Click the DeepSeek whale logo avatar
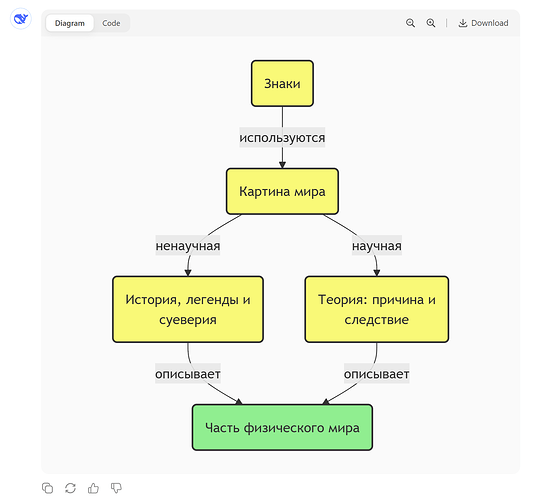Screen dimensions: 534x500 [21, 19]
